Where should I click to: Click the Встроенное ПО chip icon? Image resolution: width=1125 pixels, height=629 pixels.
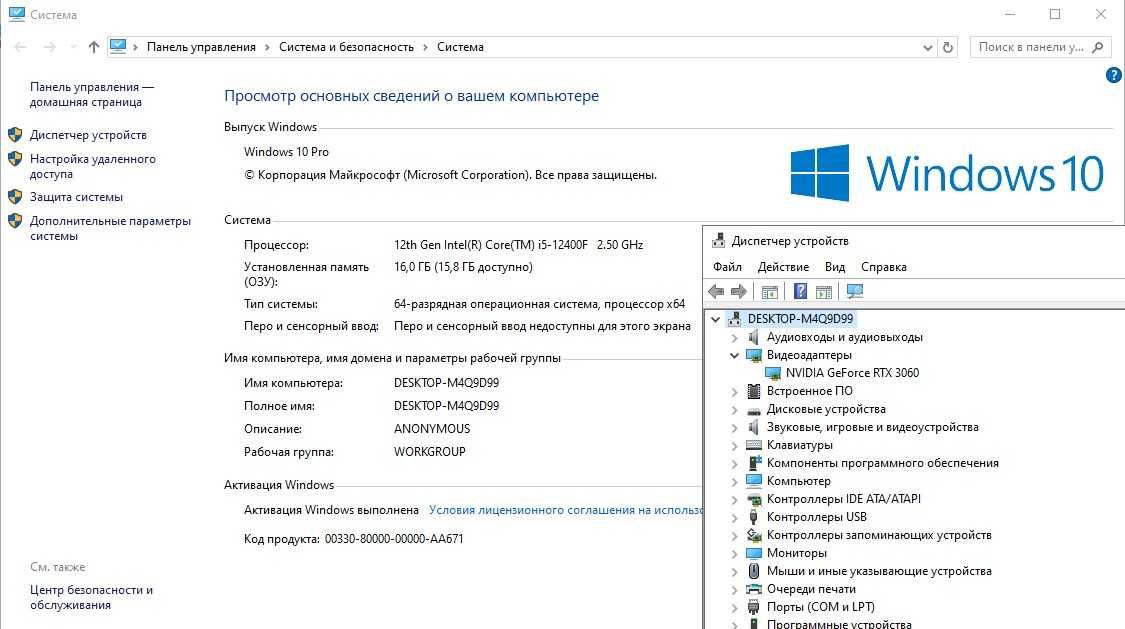click(753, 391)
